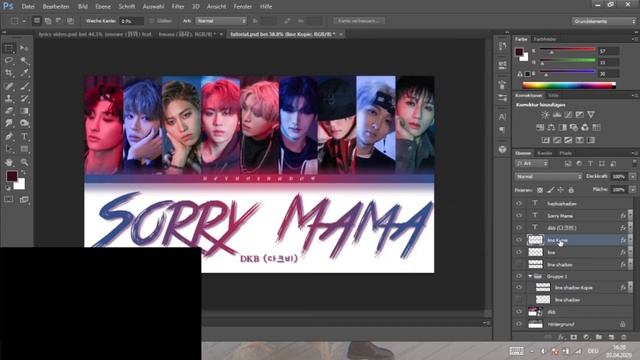Toggle visibility of Gruppe 1
The width and height of the screenshot is (640, 360).
click(519, 276)
